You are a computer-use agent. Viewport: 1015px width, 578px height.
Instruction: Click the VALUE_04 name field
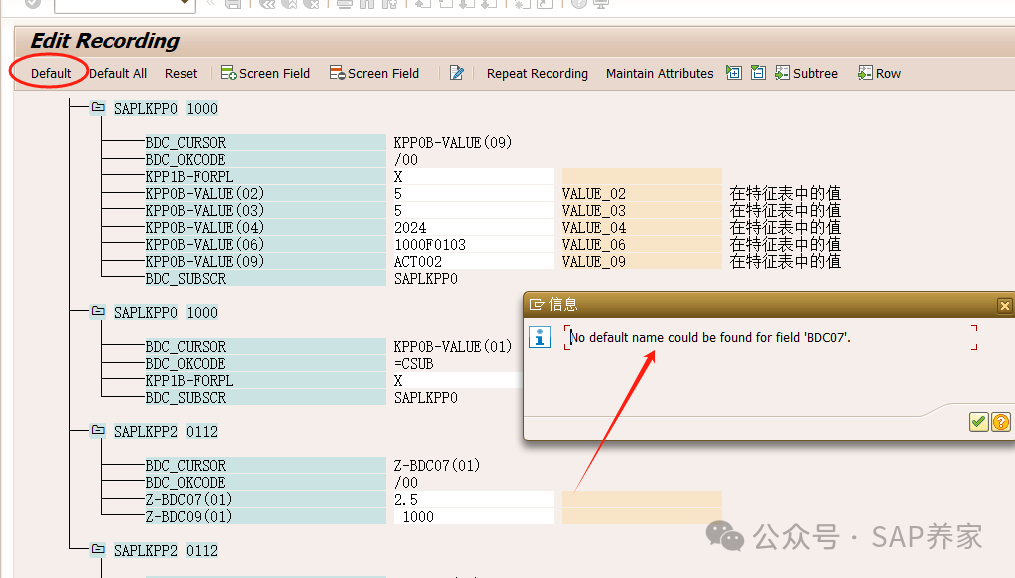pyautogui.click(x=641, y=228)
